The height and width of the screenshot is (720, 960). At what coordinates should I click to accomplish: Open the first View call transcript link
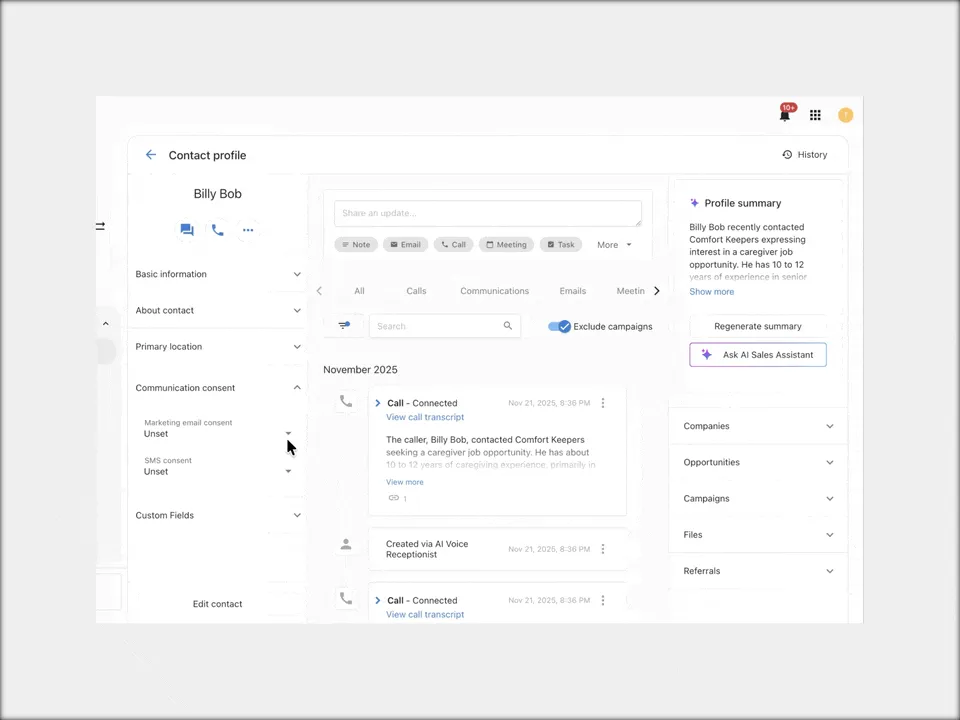tap(425, 417)
